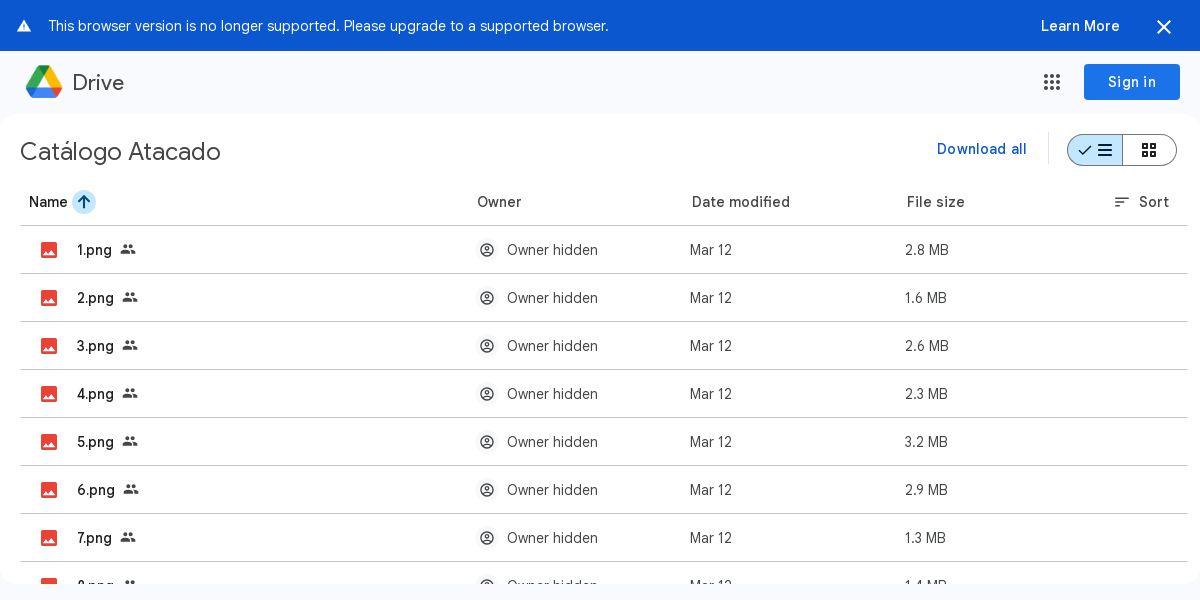1200x600 pixels.
Task: Open the Sort options menu
Action: tap(1141, 202)
